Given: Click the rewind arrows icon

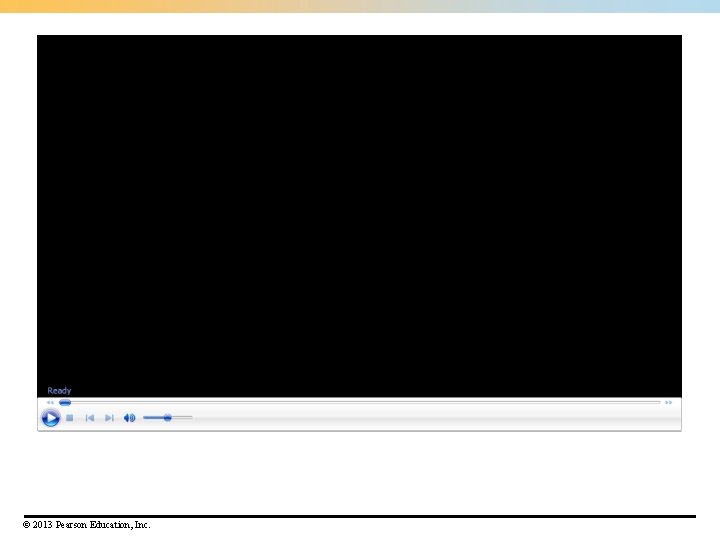Looking at the screenshot, I should 50,402.
